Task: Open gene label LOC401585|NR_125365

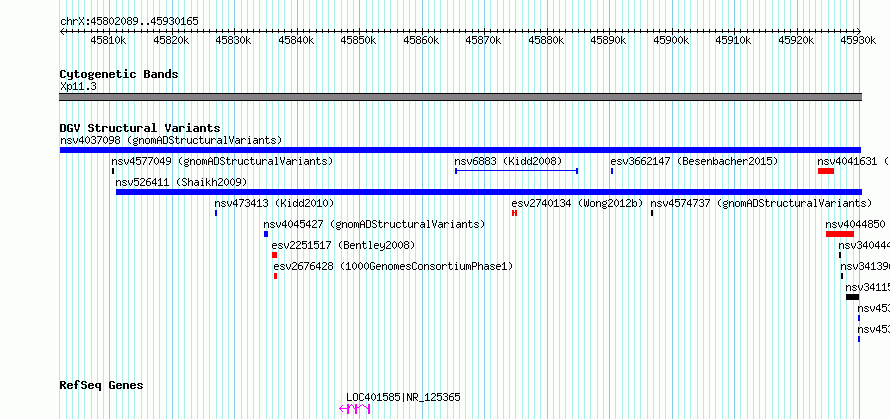Action: point(404,397)
